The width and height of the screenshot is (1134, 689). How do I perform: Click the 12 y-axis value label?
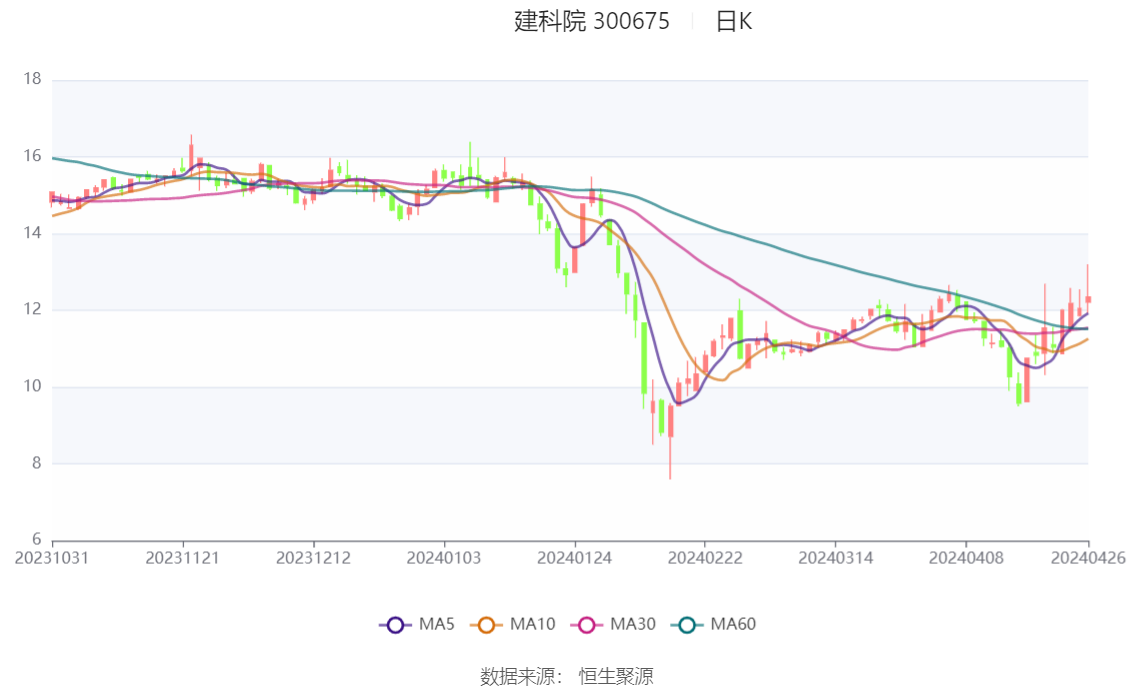(32, 309)
